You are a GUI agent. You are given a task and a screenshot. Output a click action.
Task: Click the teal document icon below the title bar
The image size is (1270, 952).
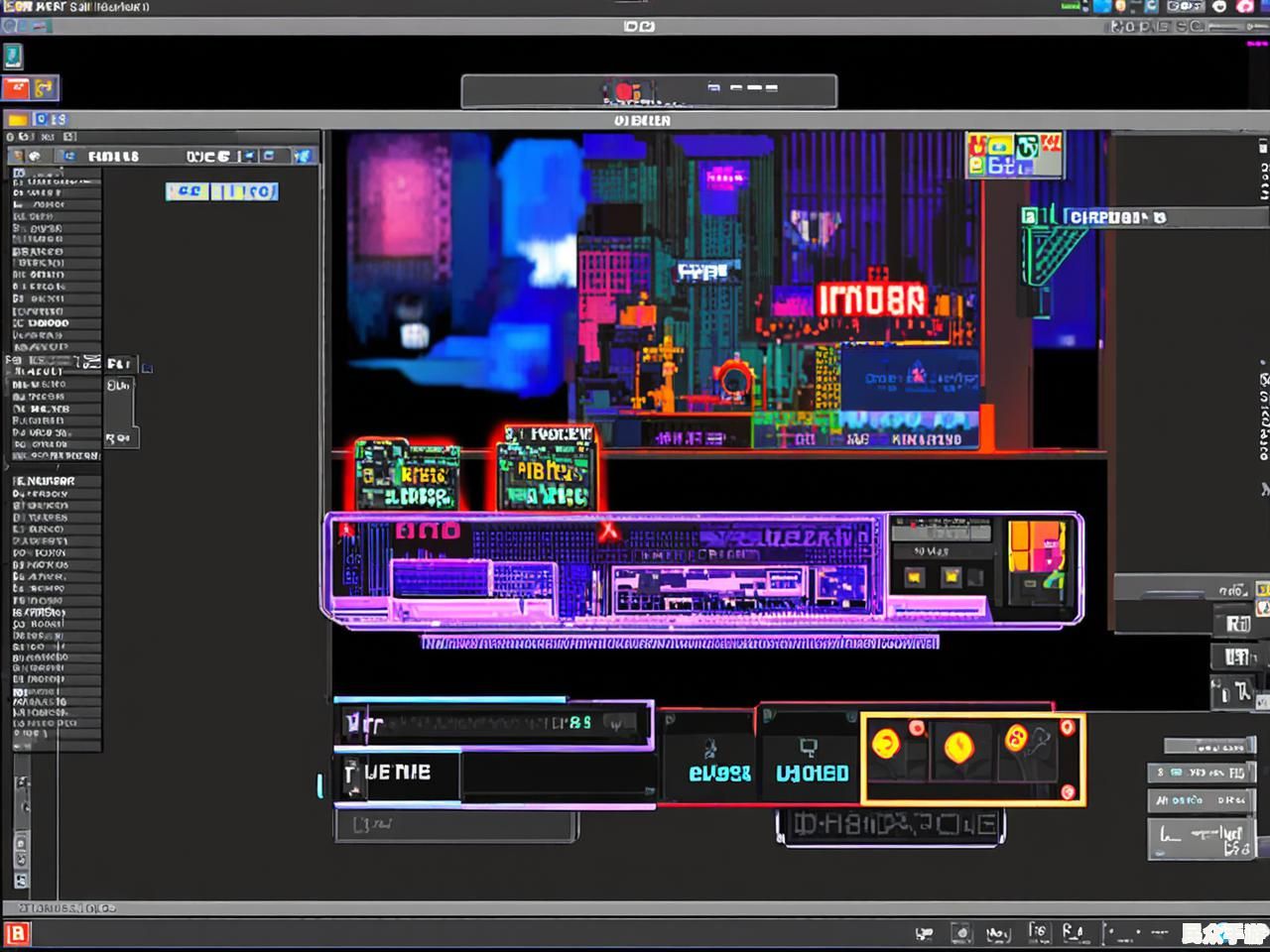[13, 56]
